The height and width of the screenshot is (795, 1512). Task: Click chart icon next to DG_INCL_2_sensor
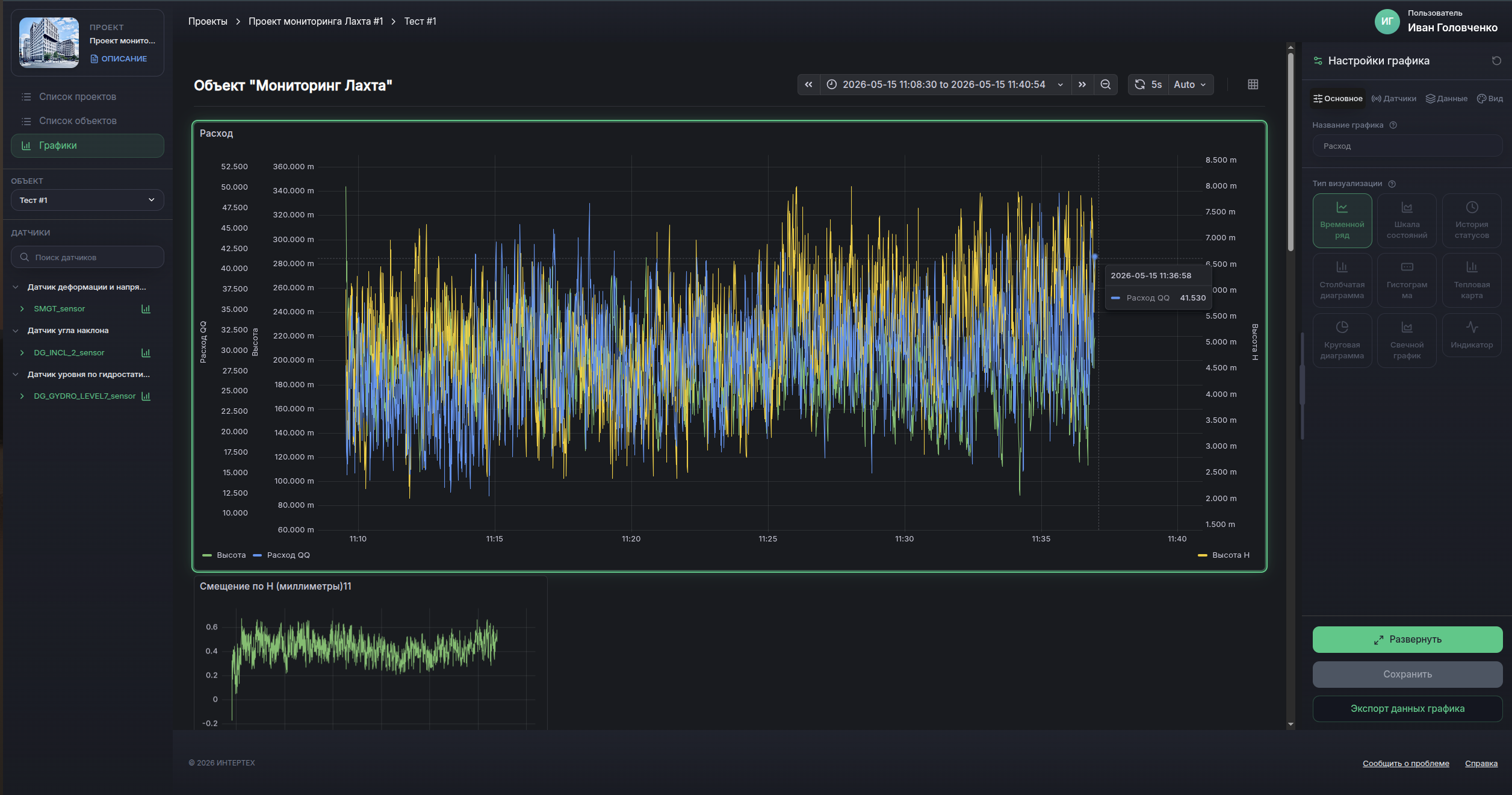[146, 353]
